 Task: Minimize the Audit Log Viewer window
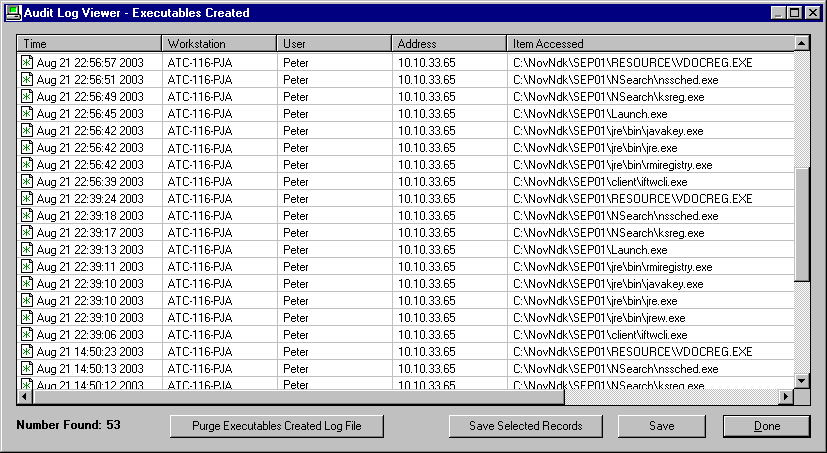coord(778,13)
